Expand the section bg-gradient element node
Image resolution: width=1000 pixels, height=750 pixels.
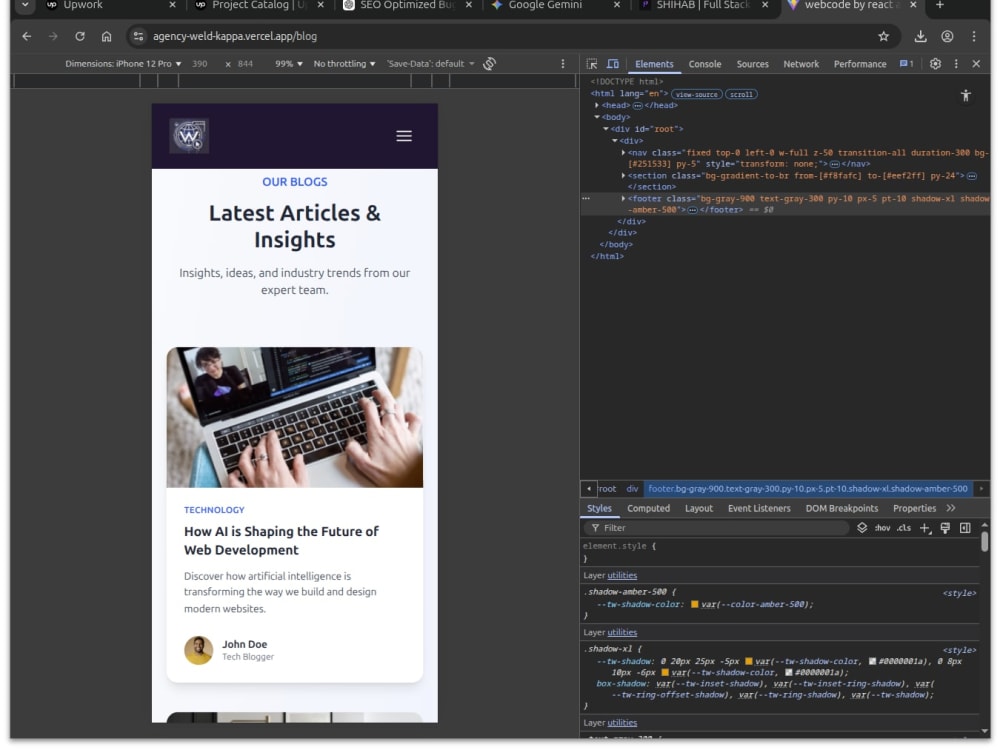coord(623,176)
